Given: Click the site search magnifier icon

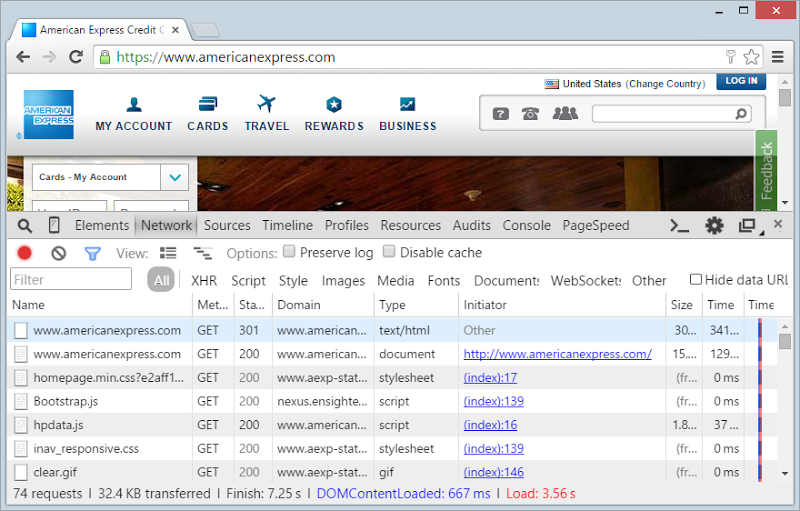Looking at the screenshot, I should coord(741,114).
